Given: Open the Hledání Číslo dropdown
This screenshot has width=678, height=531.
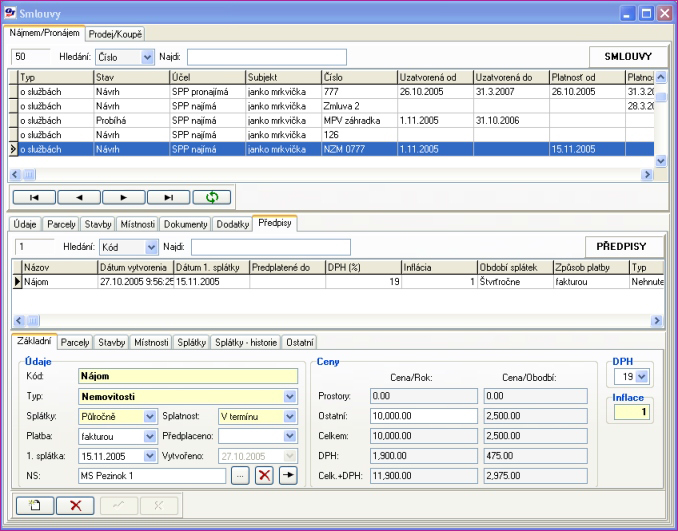Looking at the screenshot, I should 147,57.
